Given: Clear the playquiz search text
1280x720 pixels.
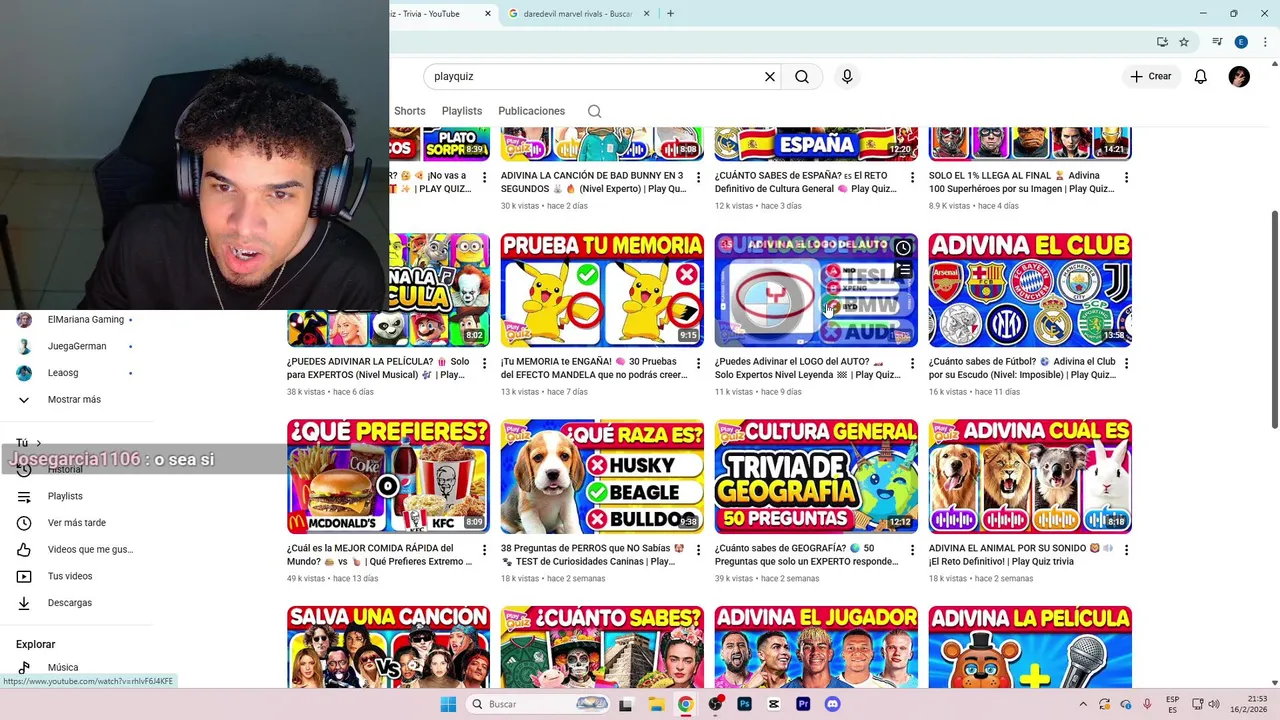Looking at the screenshot, I should point(770,77).
